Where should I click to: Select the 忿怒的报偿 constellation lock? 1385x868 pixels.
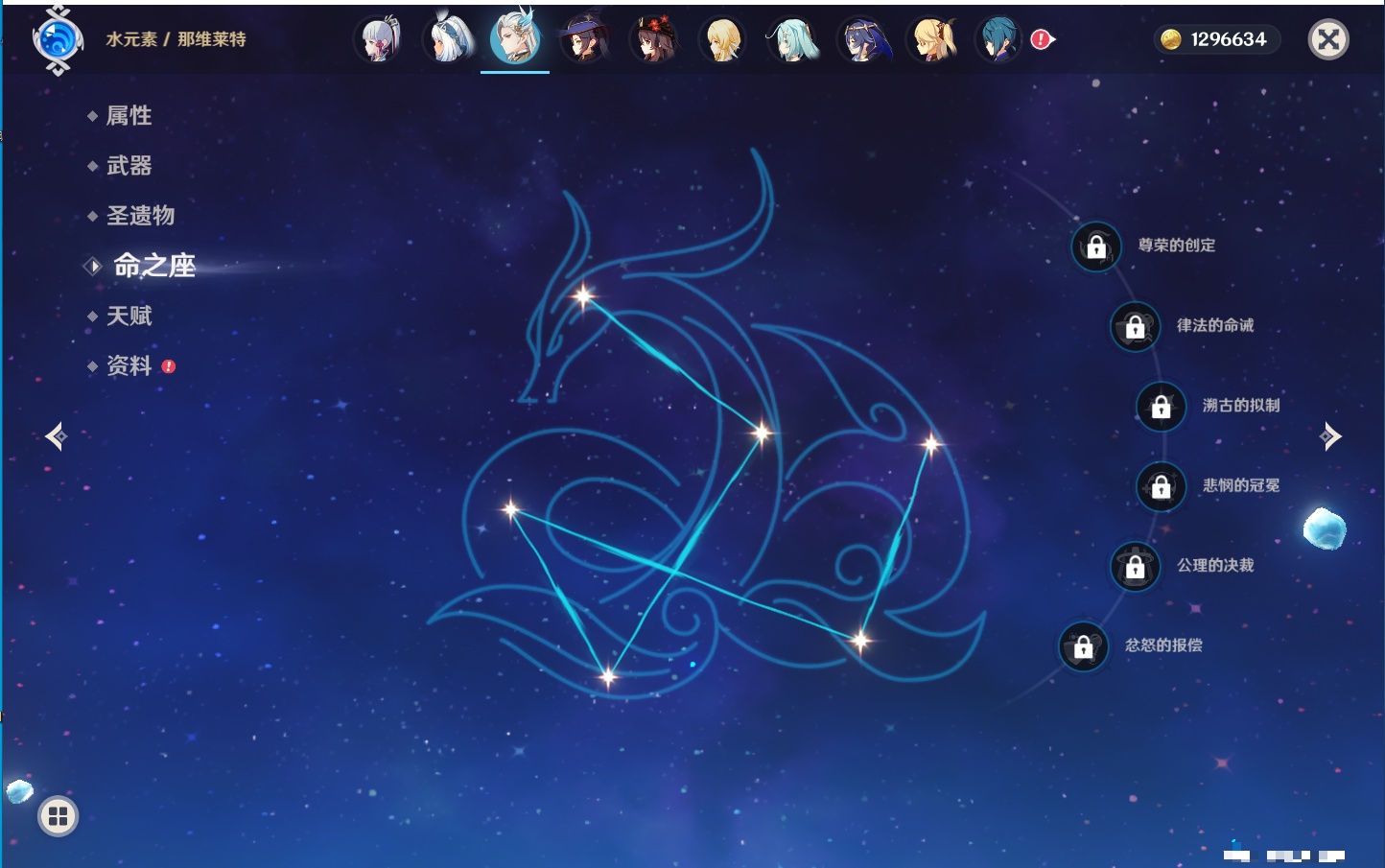(x=1083, y=646)
